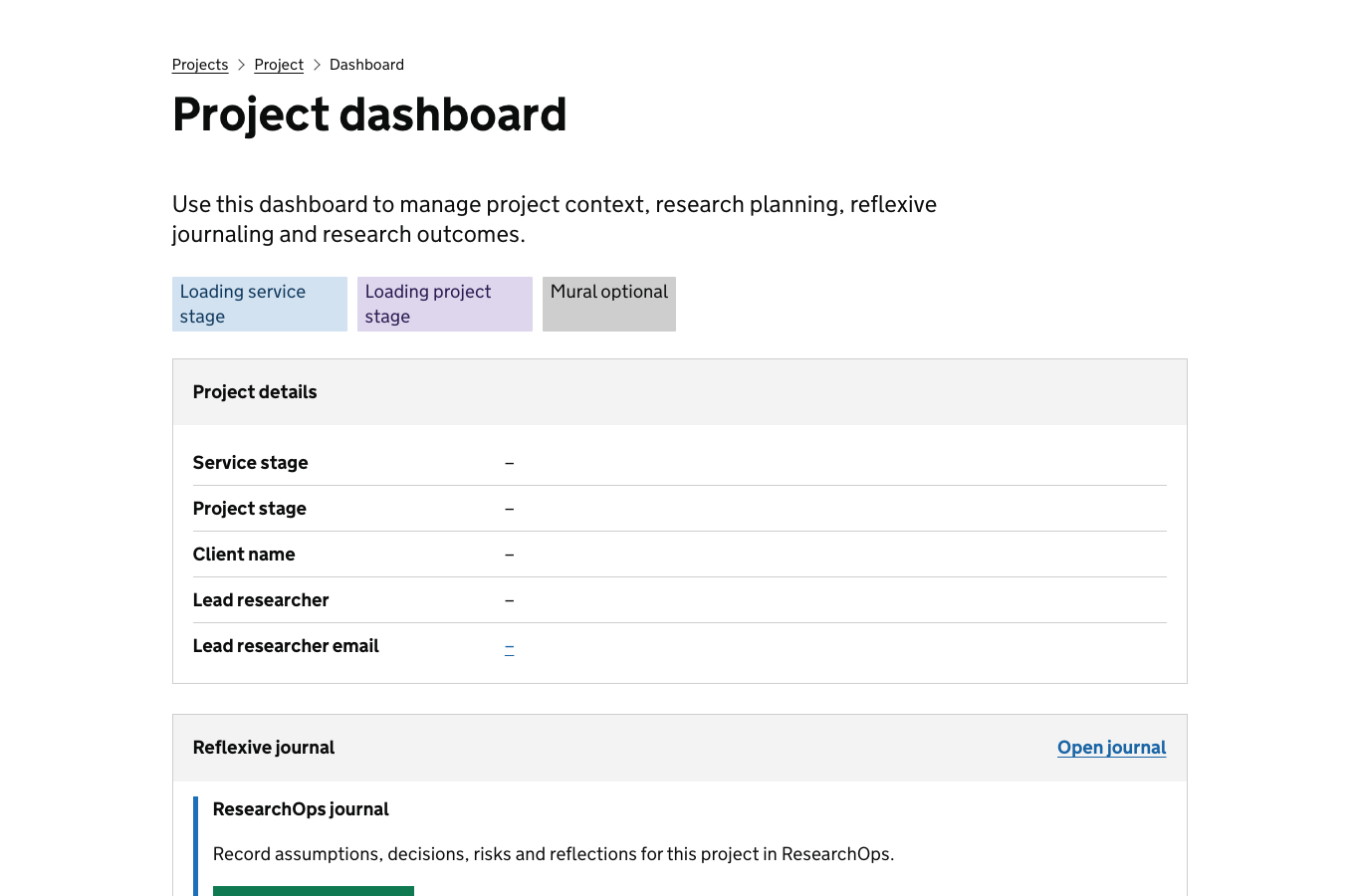Click the Service stage dash value

click(x=509, y=463)
